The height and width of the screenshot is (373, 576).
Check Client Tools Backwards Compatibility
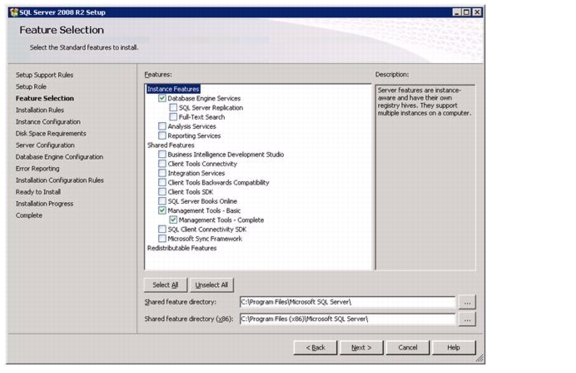click(162, 183)
